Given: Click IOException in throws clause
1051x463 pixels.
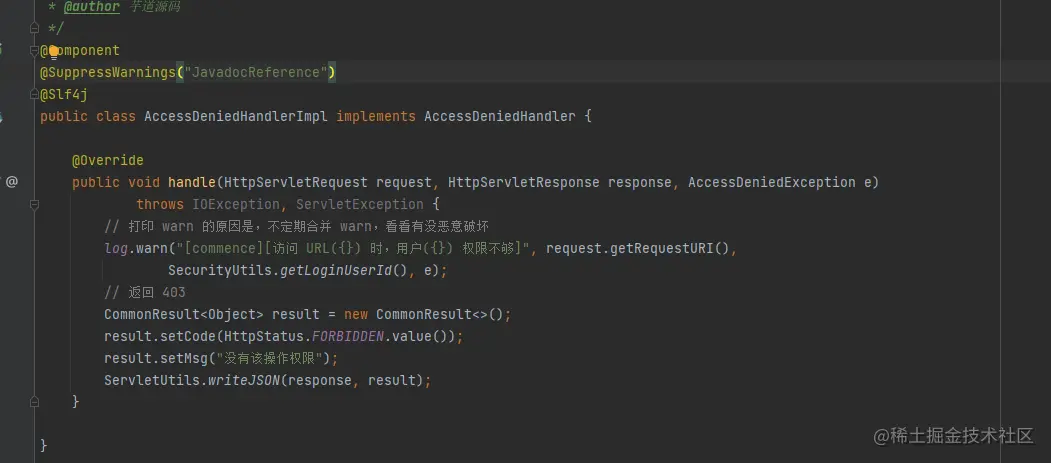Looking at the screenshot, I should (x=235, y=204).
